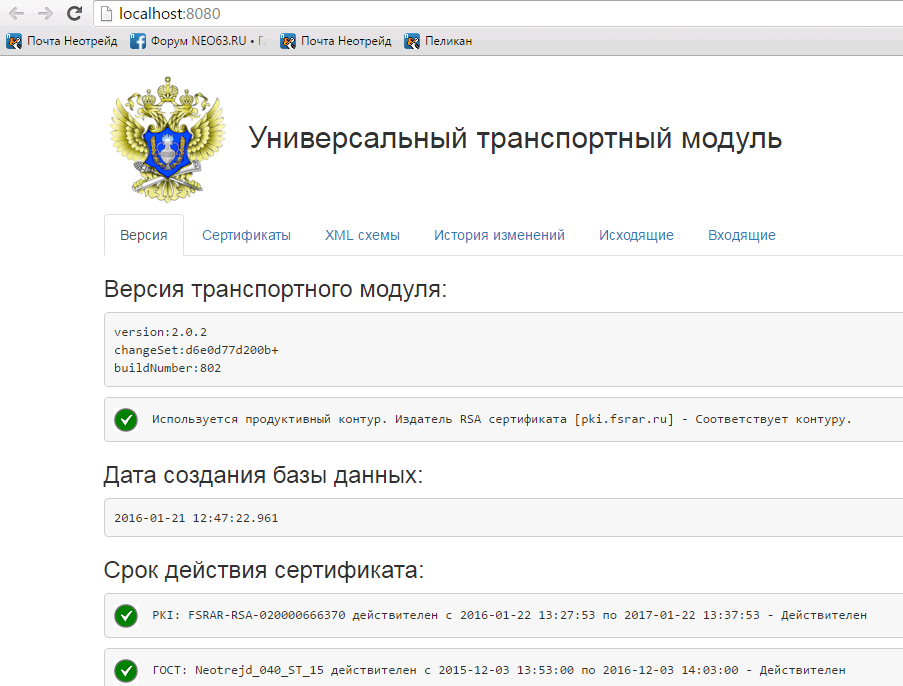
Task: Click green checkmark beside PKI certificate line
Action: point(126,615)
